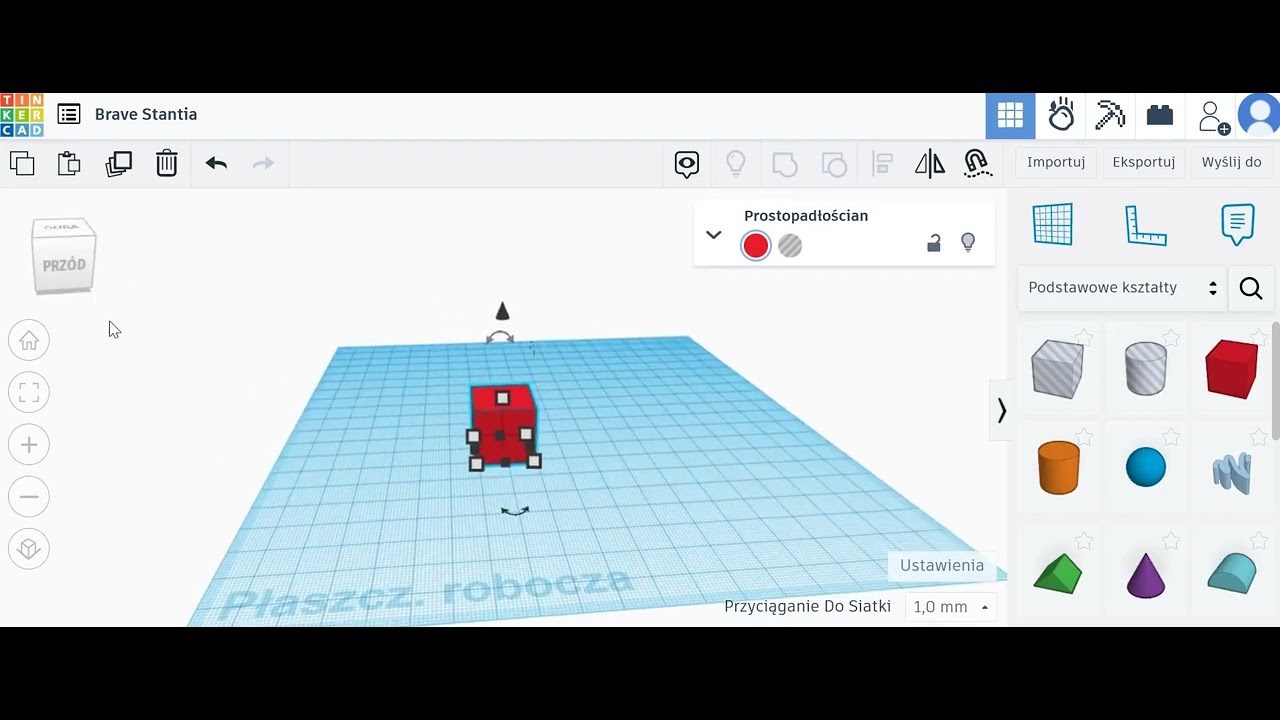Open the Tinkercad logo home link
The image size is (1280, 720).
(22, 115)
